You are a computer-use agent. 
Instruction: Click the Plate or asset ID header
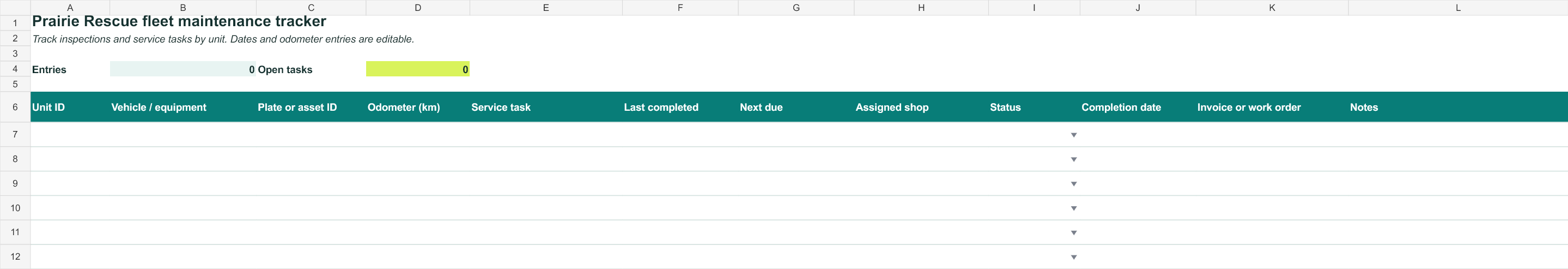tap(311, 107)
